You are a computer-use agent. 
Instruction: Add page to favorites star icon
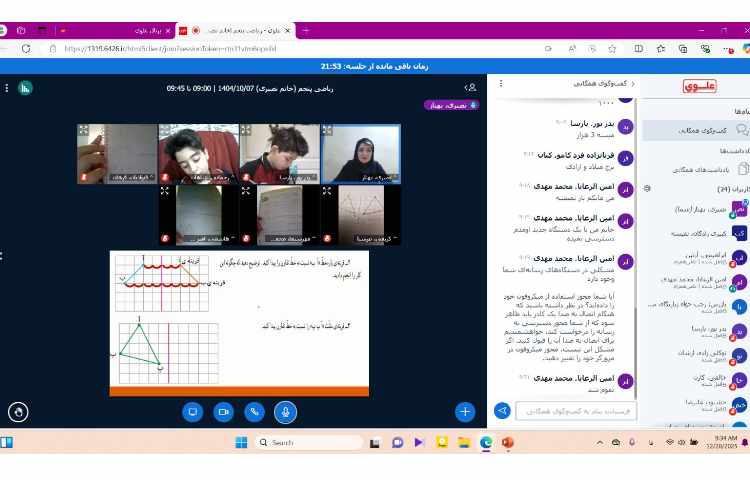click(x=612, y=49)
